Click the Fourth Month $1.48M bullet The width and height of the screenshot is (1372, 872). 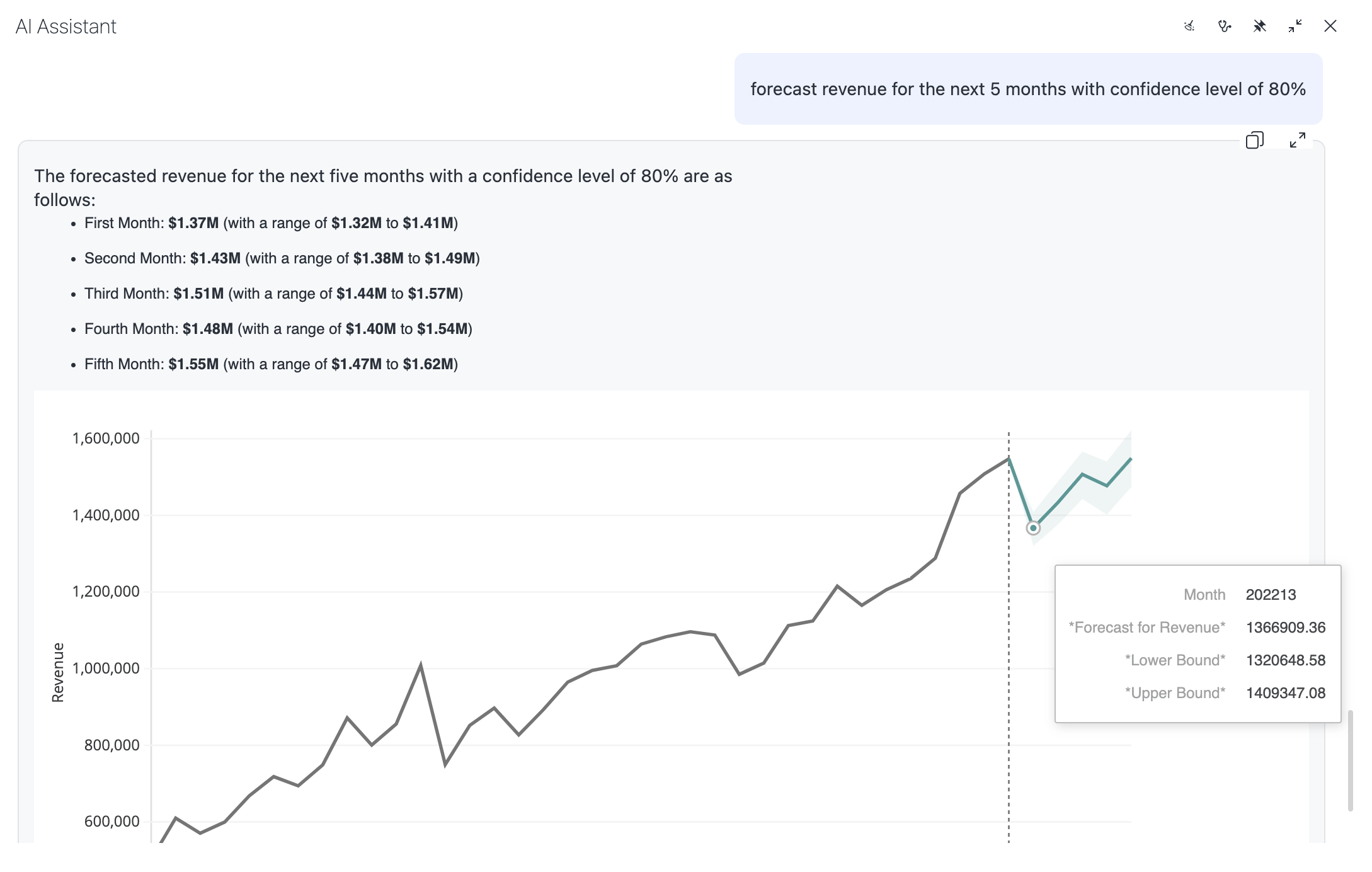tap(278, 329)
